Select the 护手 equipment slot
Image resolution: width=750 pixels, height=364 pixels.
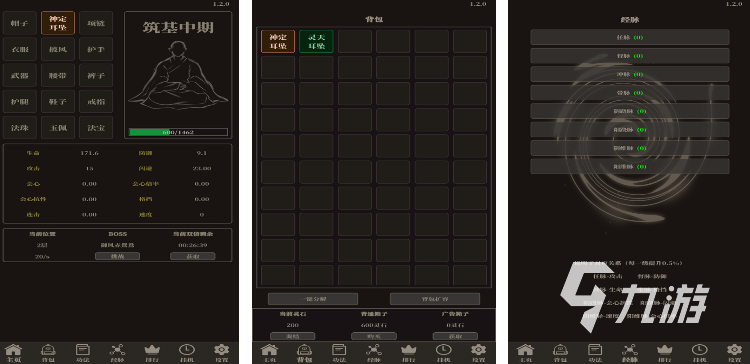[x=96, y=49]
